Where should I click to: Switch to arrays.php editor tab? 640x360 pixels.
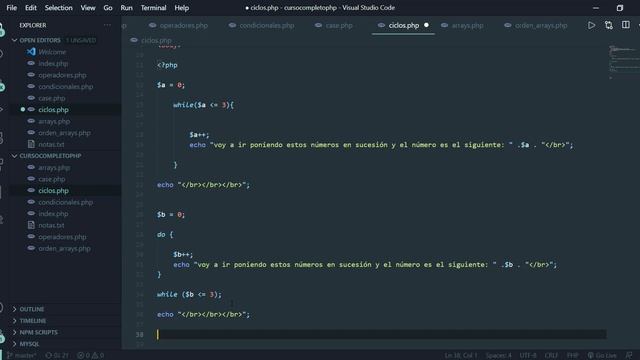tap(462, 25)
